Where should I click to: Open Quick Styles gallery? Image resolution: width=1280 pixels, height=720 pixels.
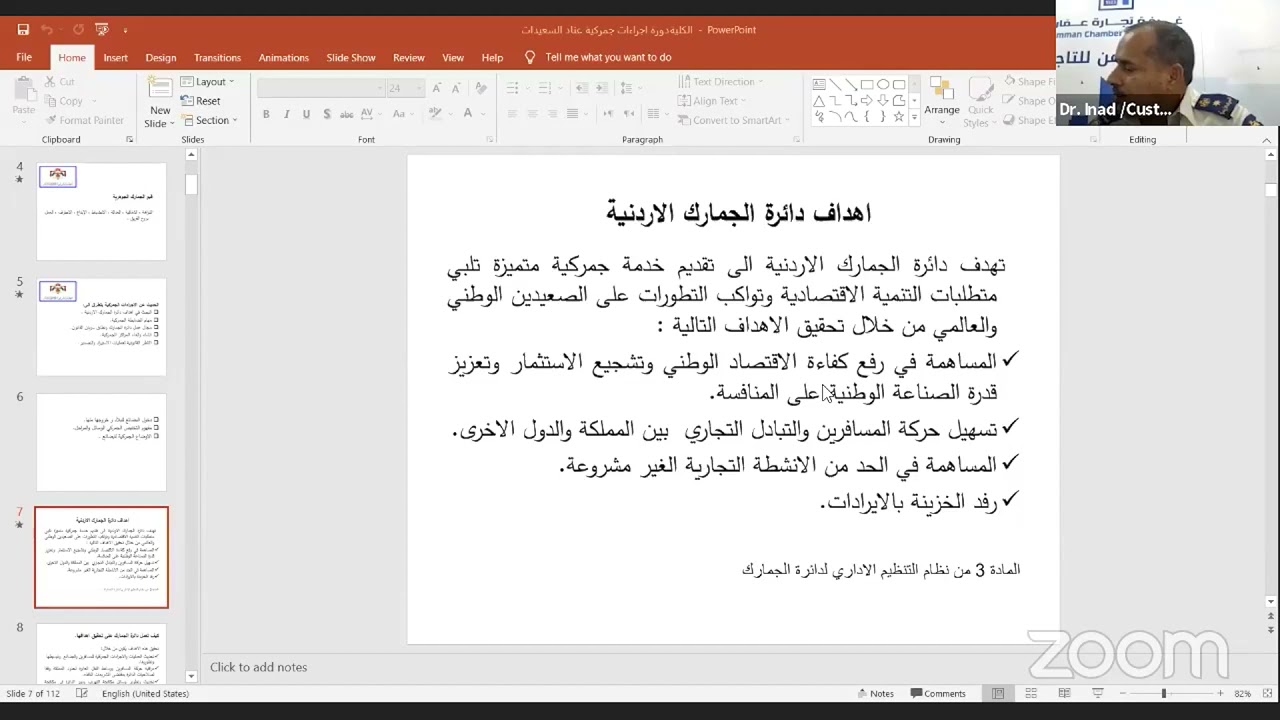(x=980, y=100)
